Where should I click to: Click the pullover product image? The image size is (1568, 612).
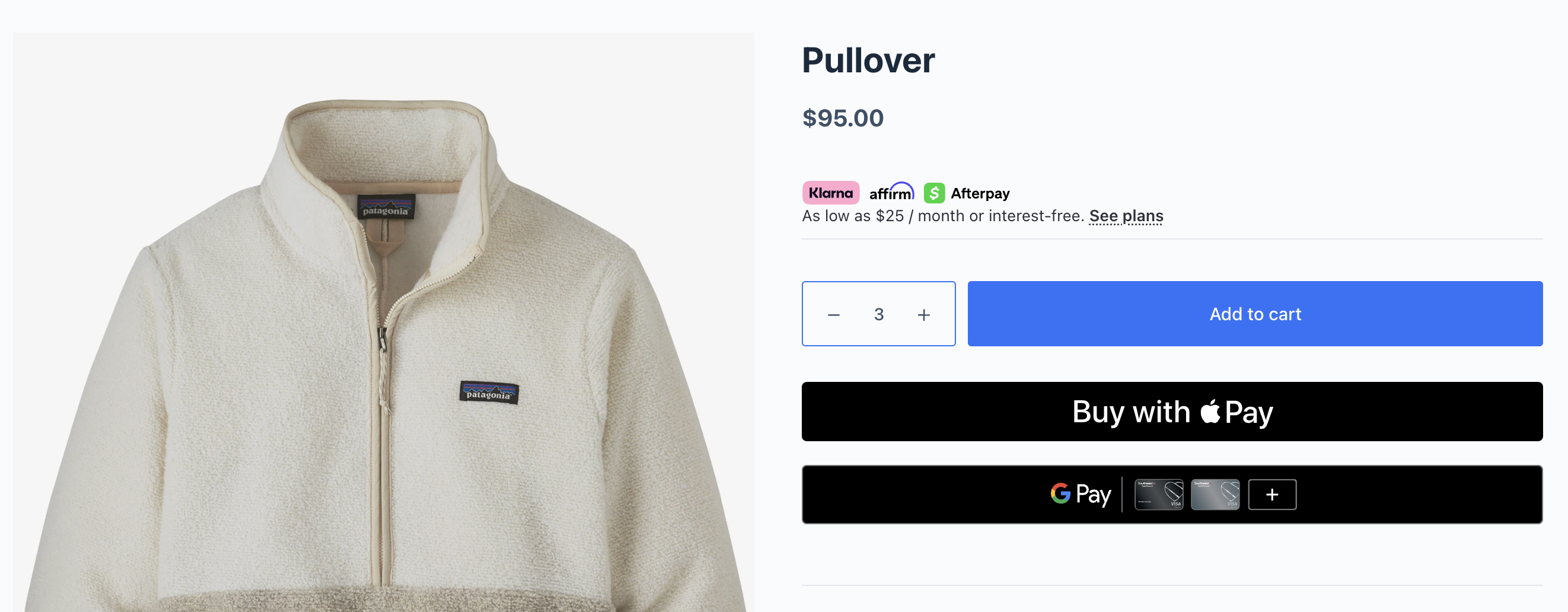(384, 322)
